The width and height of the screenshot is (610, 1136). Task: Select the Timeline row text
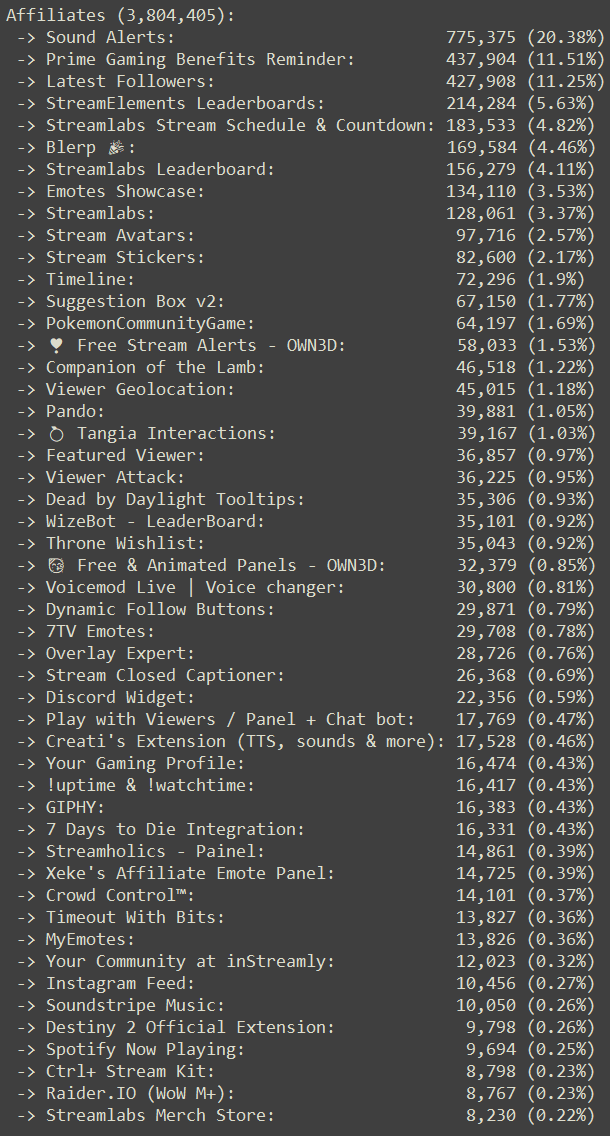click(x=91, y=280)
